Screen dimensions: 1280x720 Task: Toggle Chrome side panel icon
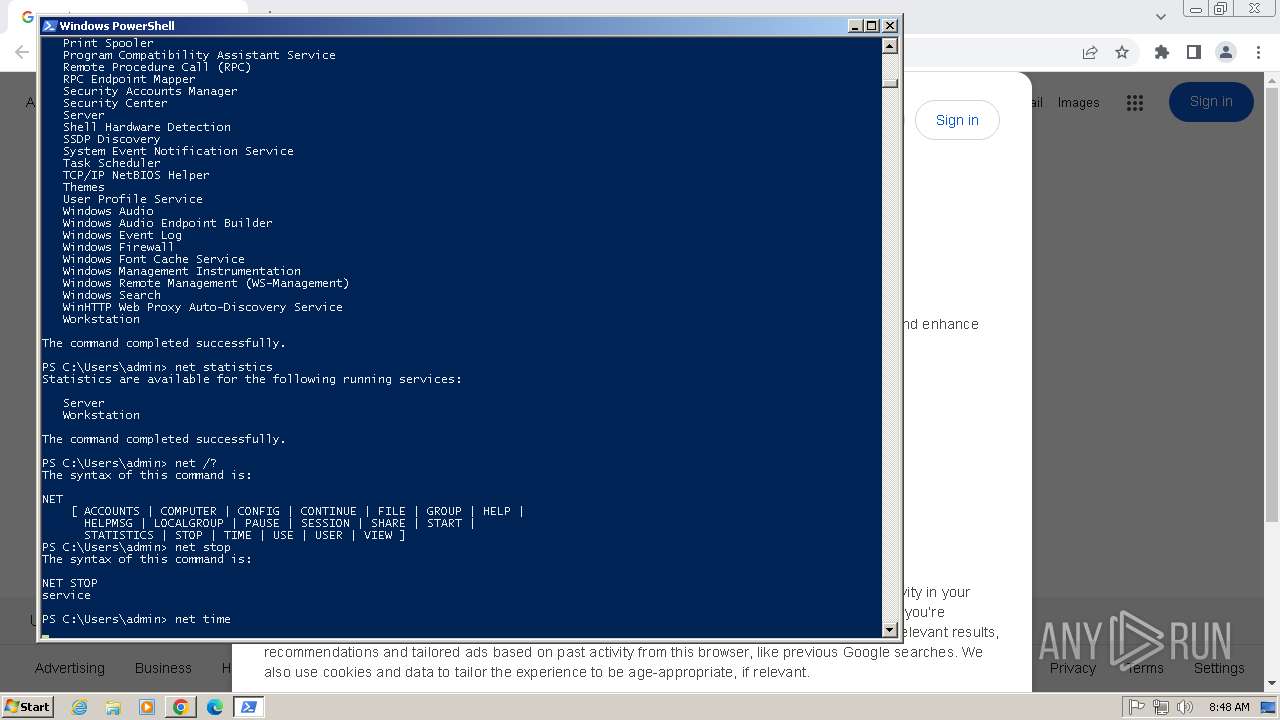(1194, 52)
